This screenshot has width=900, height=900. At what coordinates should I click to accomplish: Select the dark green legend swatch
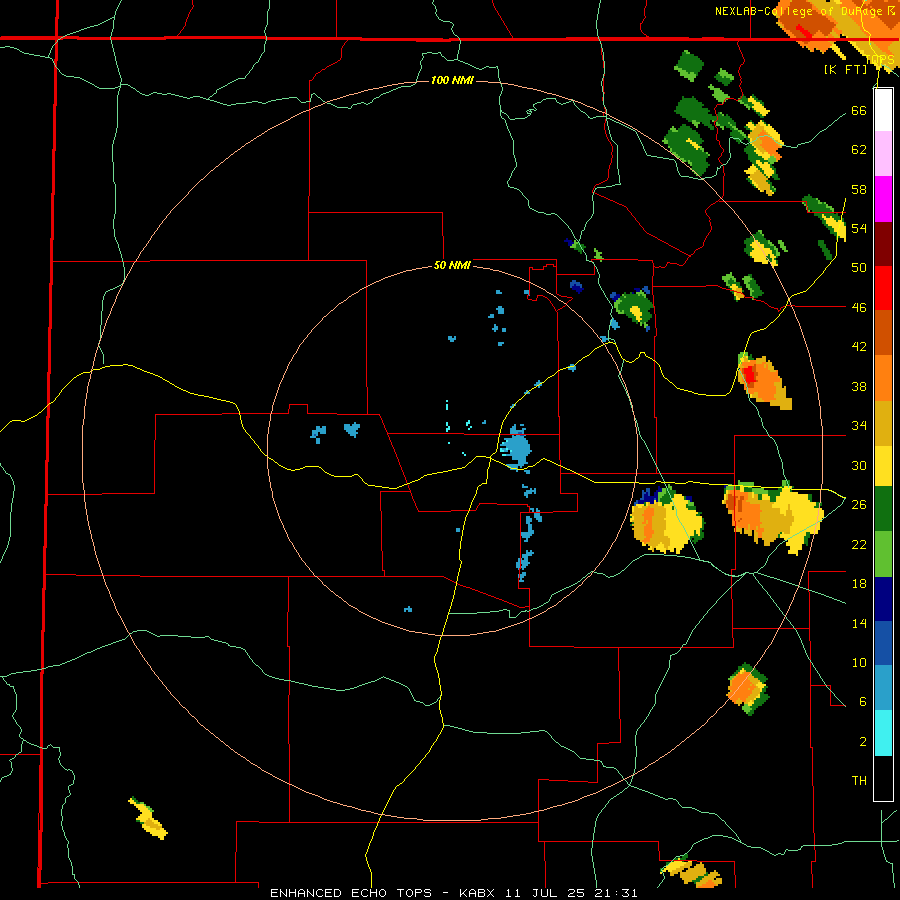[x=883, y=509]
